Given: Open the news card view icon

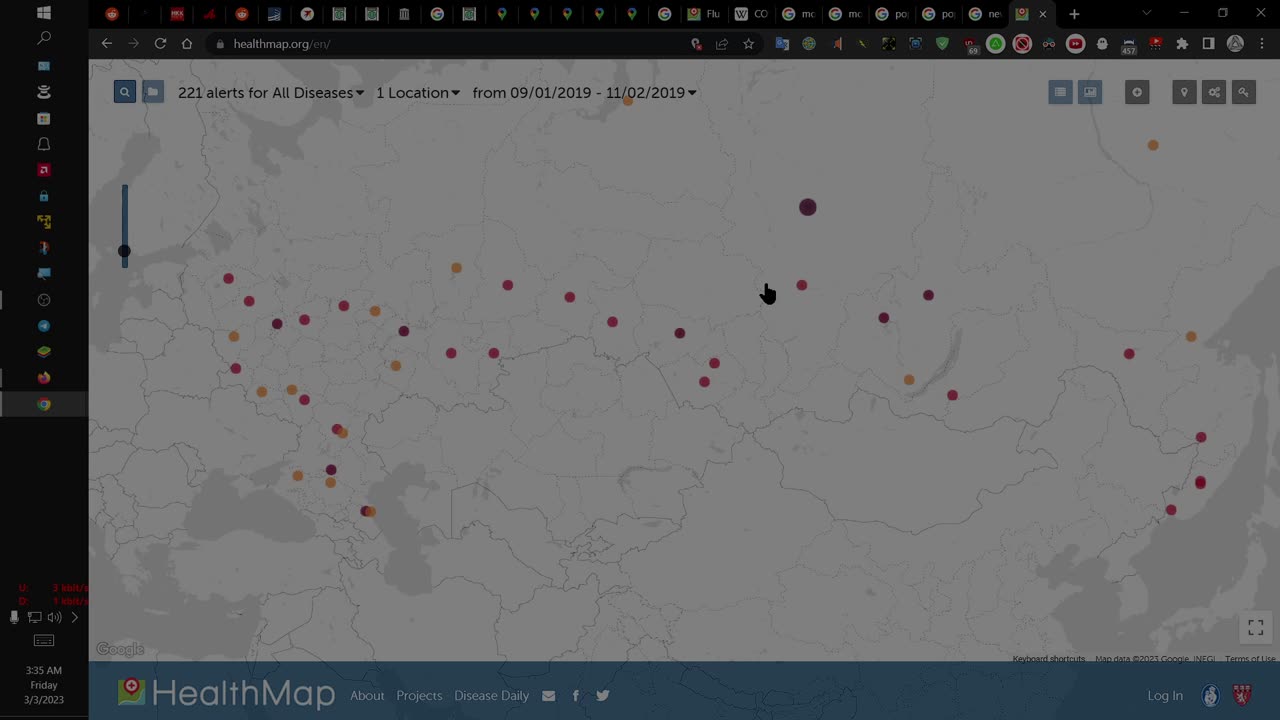Looking at the screenshot, I should pyautogui.click(x=1090, y=92).
